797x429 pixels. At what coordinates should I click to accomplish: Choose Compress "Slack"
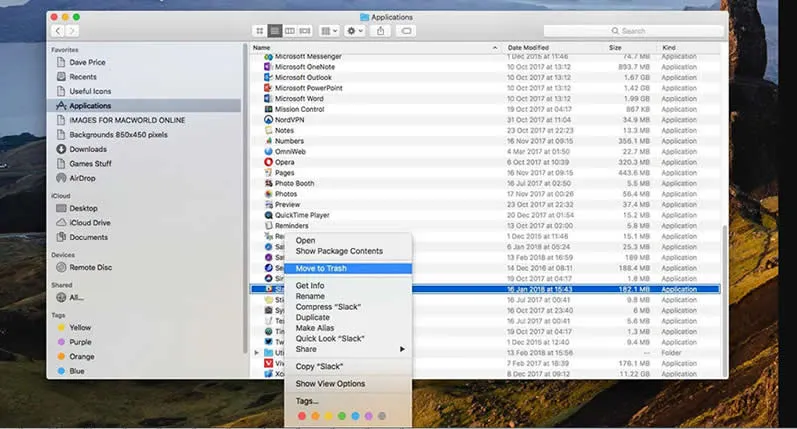coord(348,307)
